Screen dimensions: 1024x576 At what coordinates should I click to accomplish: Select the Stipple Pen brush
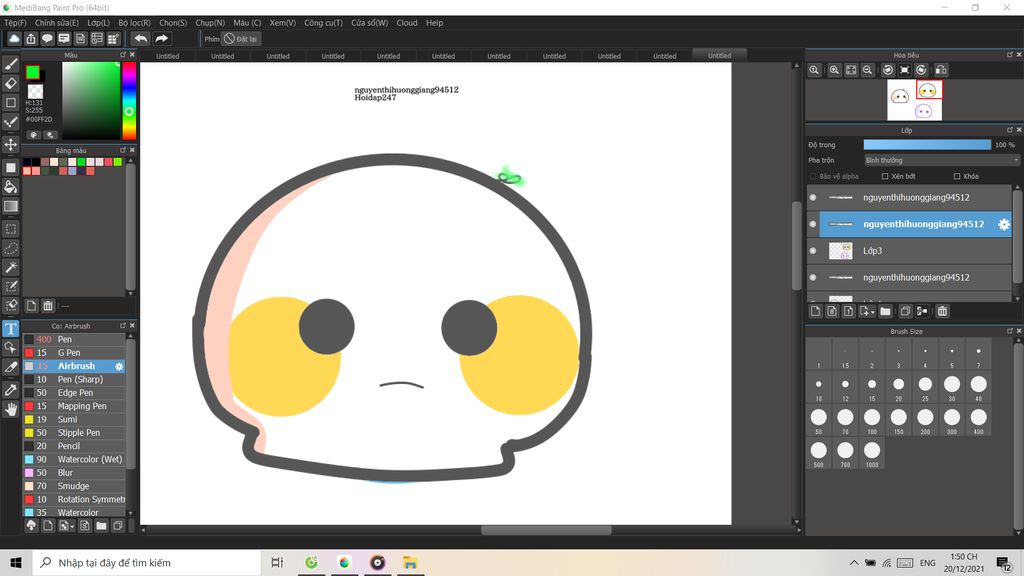pos(74,433)
